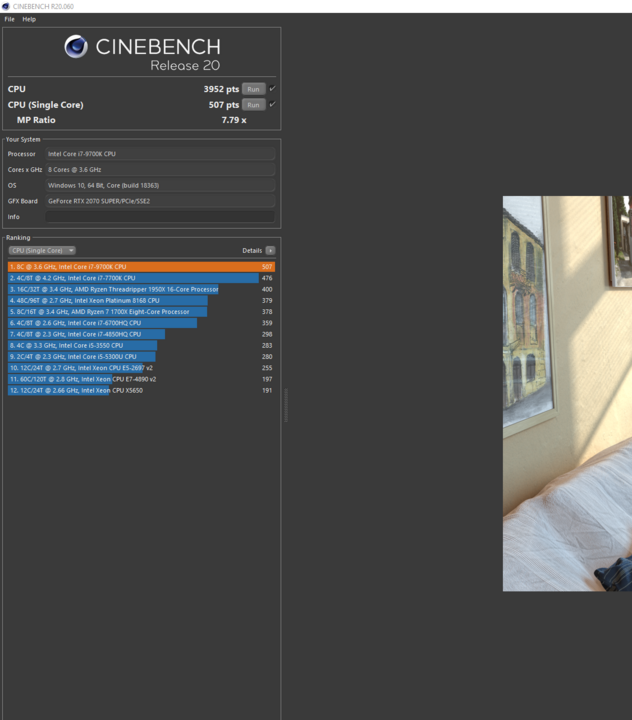Select ranking row 12 Xeon X5650
Image resolution: width=632 pixels, height=720 pixels.
click(x=141, y=390)
